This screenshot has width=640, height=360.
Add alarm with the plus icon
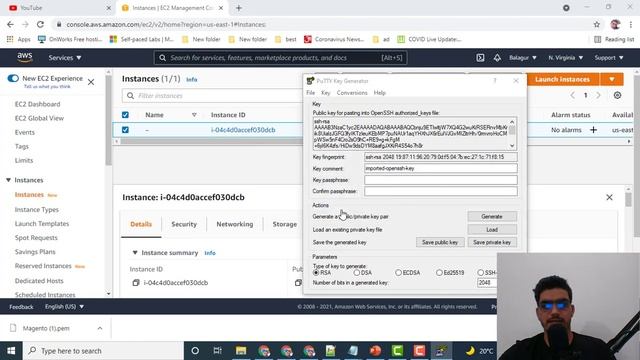click(x=593, y=130)
